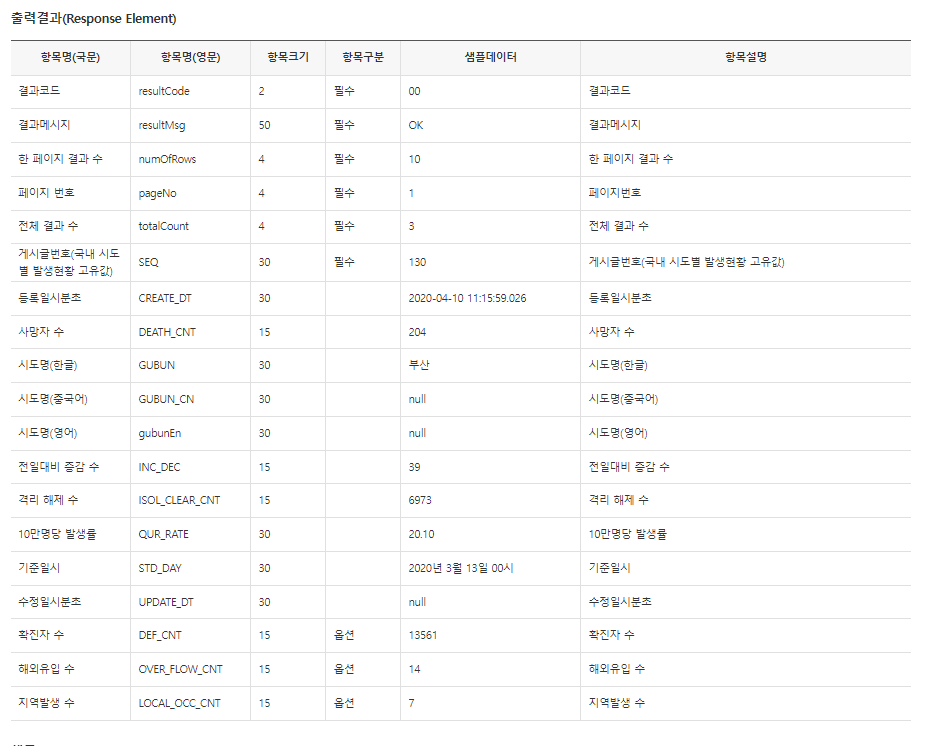Click sample value 14 in OVER_FLOW_CNT row
Image resolution: width=931 pixels, height=746 pixels.
click(414, 669)
